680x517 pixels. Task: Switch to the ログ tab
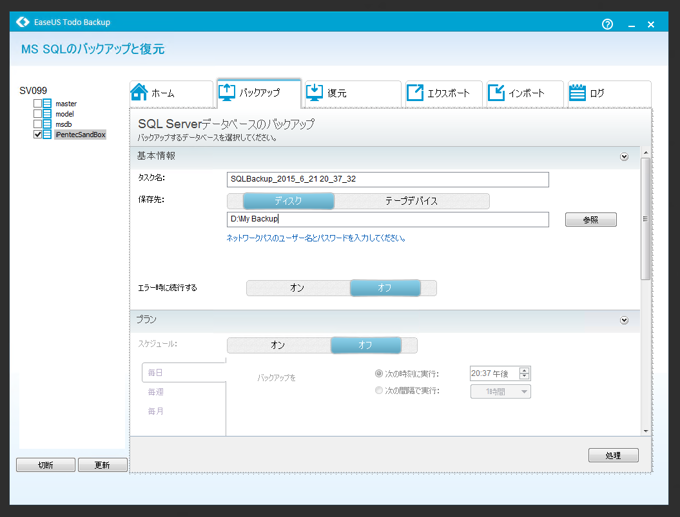point(610,93)
